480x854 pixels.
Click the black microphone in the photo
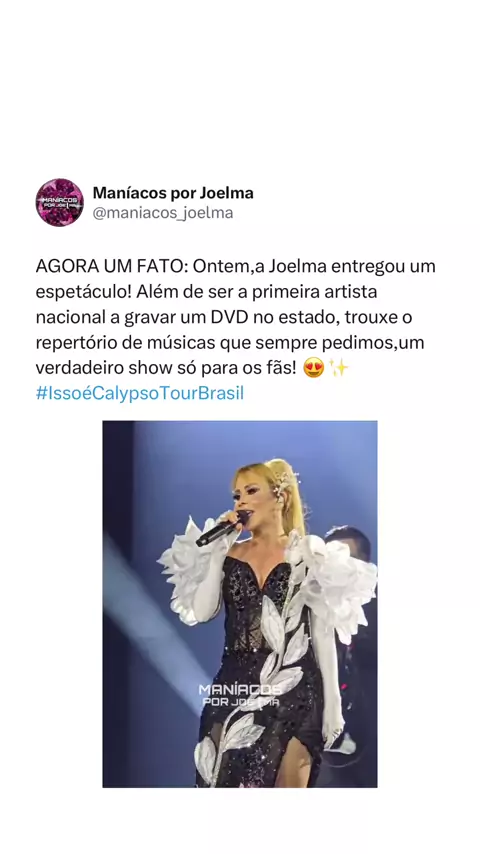pyautogui.click(x=218, y=530)
